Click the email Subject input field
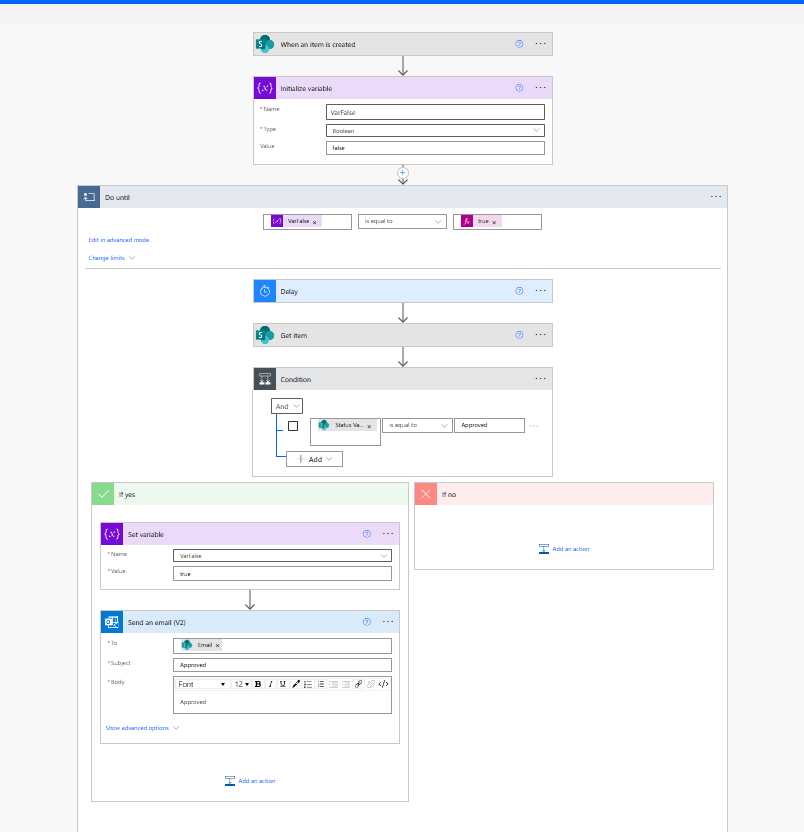The height and width of the screenshot is (832, 804). [281, 665]
